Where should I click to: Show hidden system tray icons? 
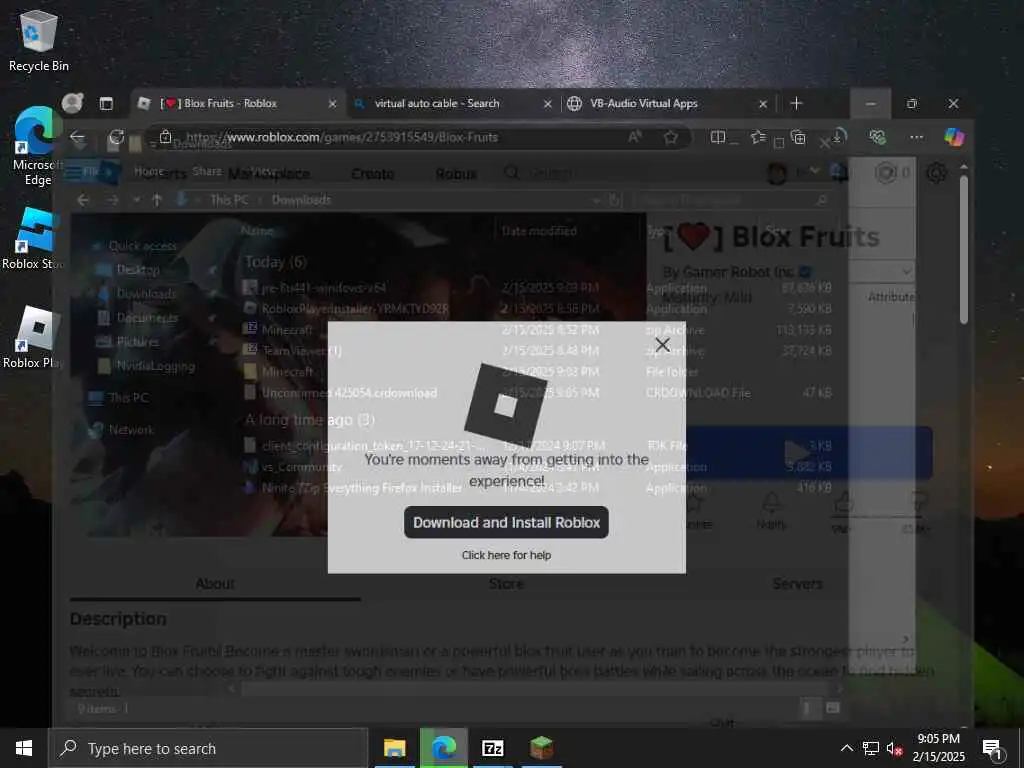pyautogui.click(x=846, y=748)
